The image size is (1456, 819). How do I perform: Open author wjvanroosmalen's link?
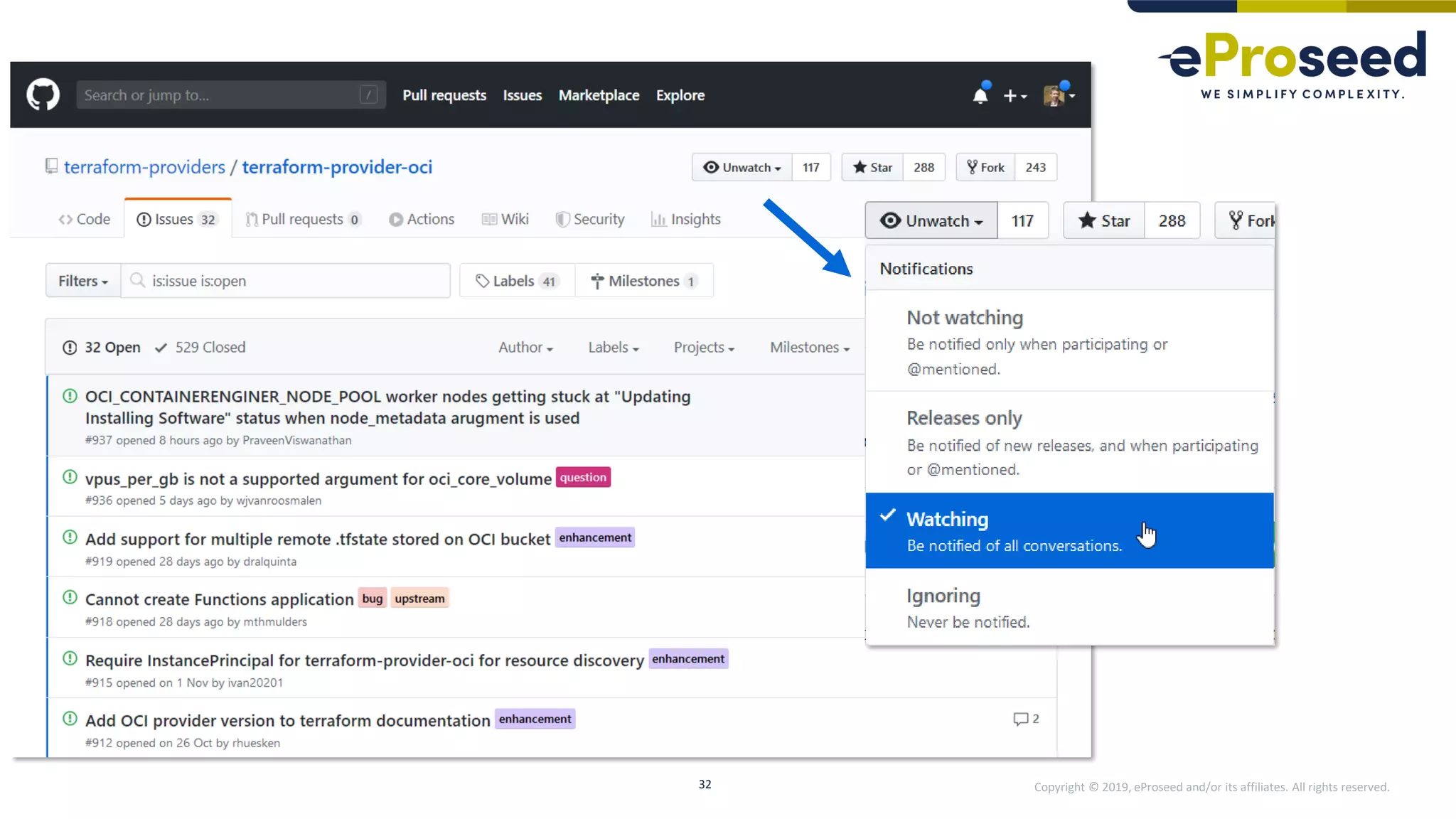tap(279, 500)
